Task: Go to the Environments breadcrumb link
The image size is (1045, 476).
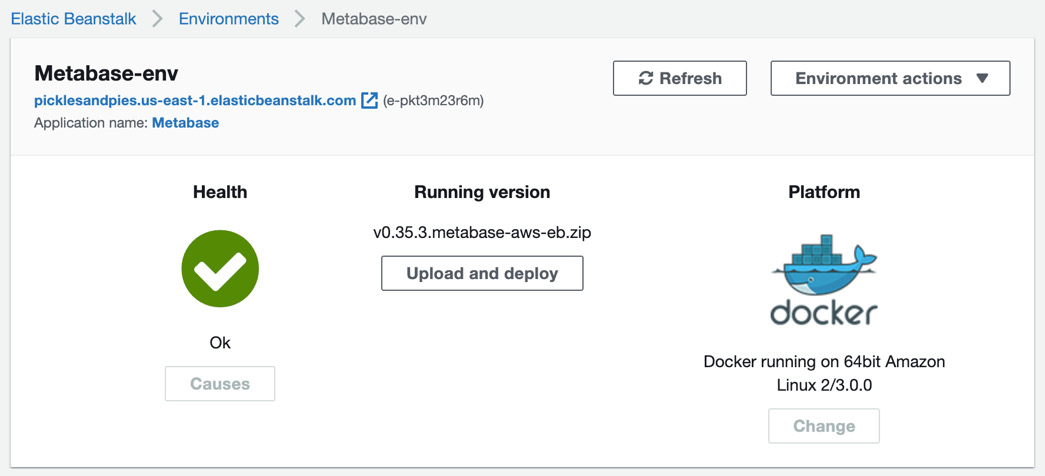Action: 229,19
